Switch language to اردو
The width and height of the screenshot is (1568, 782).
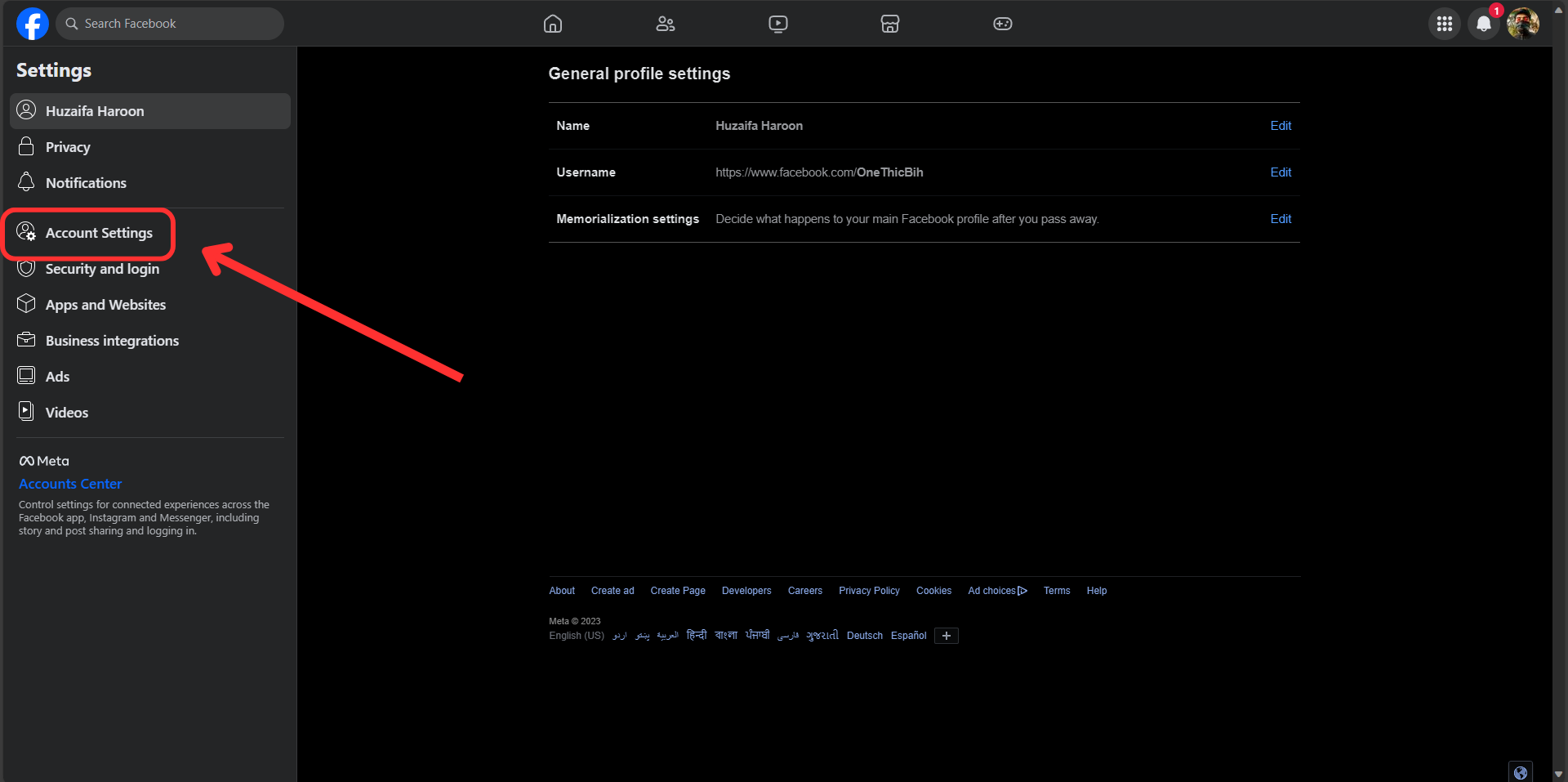point(620,636)
